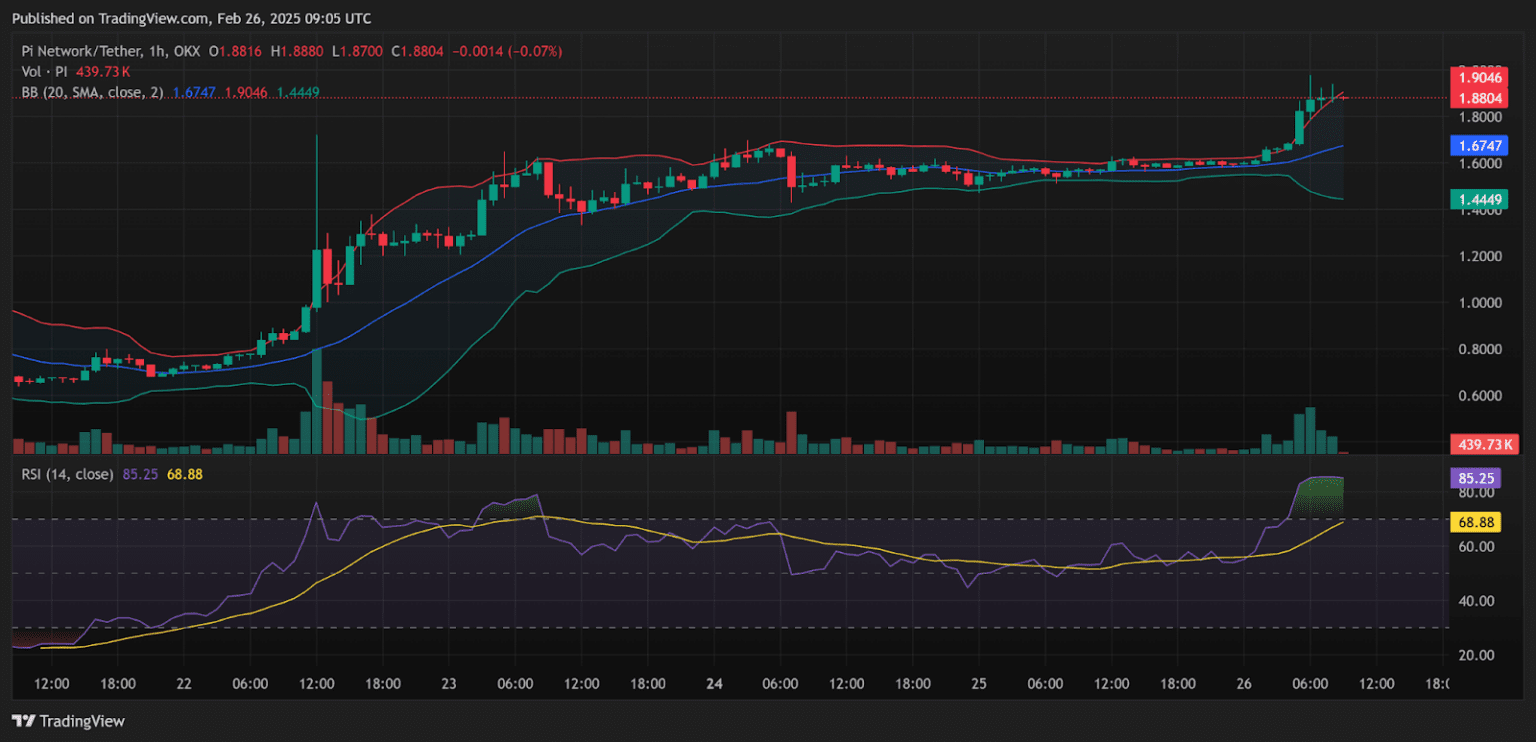Click the red 1.8804 last price badge
Screen dimensions: 1536x742
click(1480, 96)
